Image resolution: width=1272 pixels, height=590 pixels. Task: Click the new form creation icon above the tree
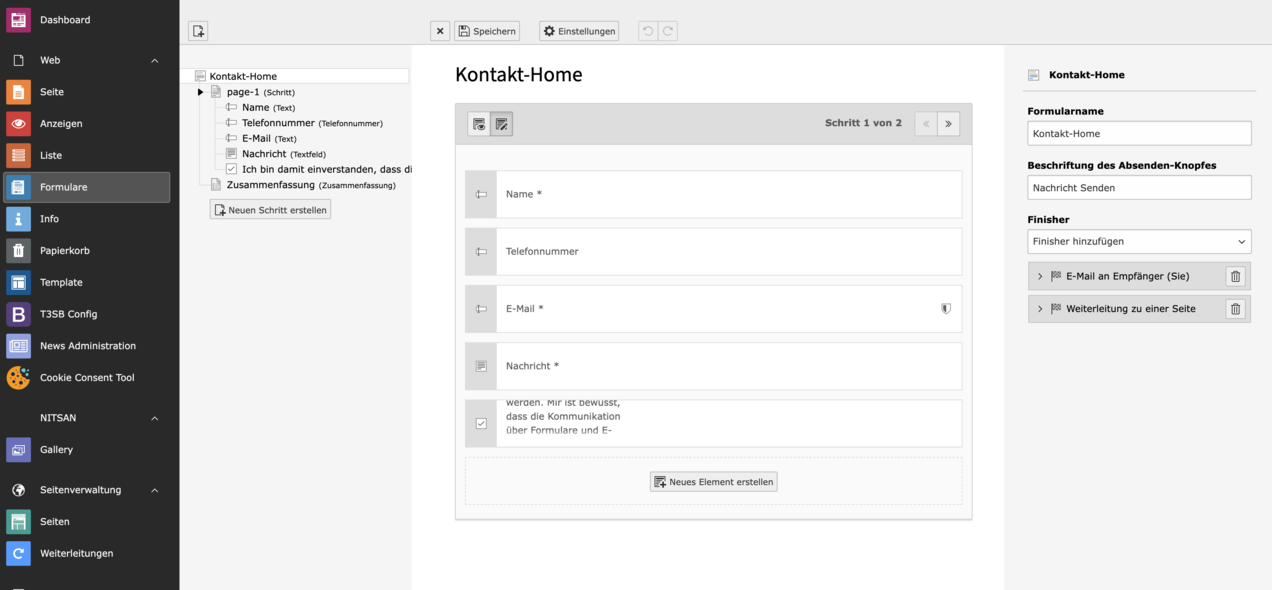click(197, 30)
